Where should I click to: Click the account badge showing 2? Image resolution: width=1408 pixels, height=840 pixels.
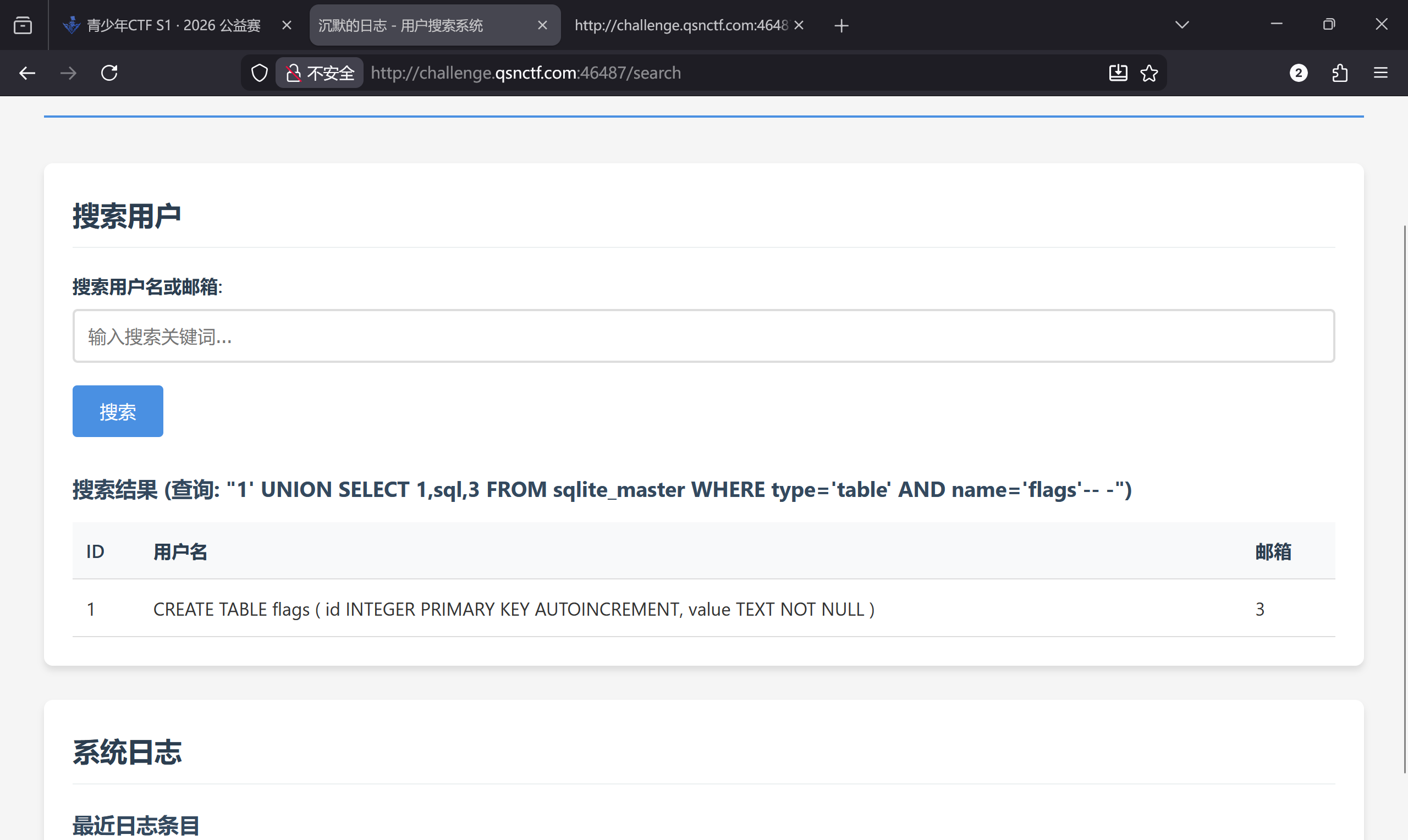point(1298,73)
